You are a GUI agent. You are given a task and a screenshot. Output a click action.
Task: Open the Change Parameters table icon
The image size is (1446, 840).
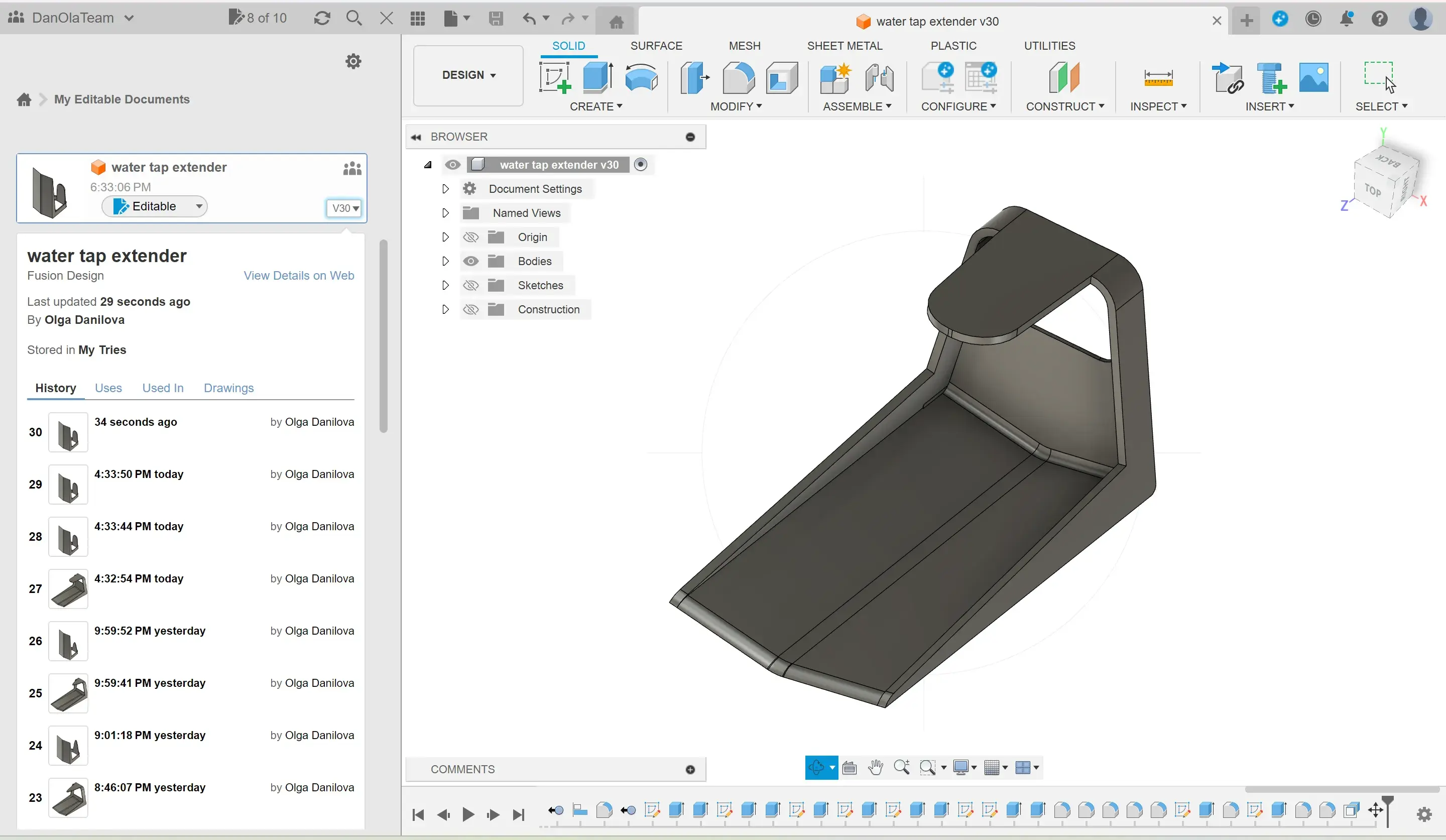(x=981, y=77)
